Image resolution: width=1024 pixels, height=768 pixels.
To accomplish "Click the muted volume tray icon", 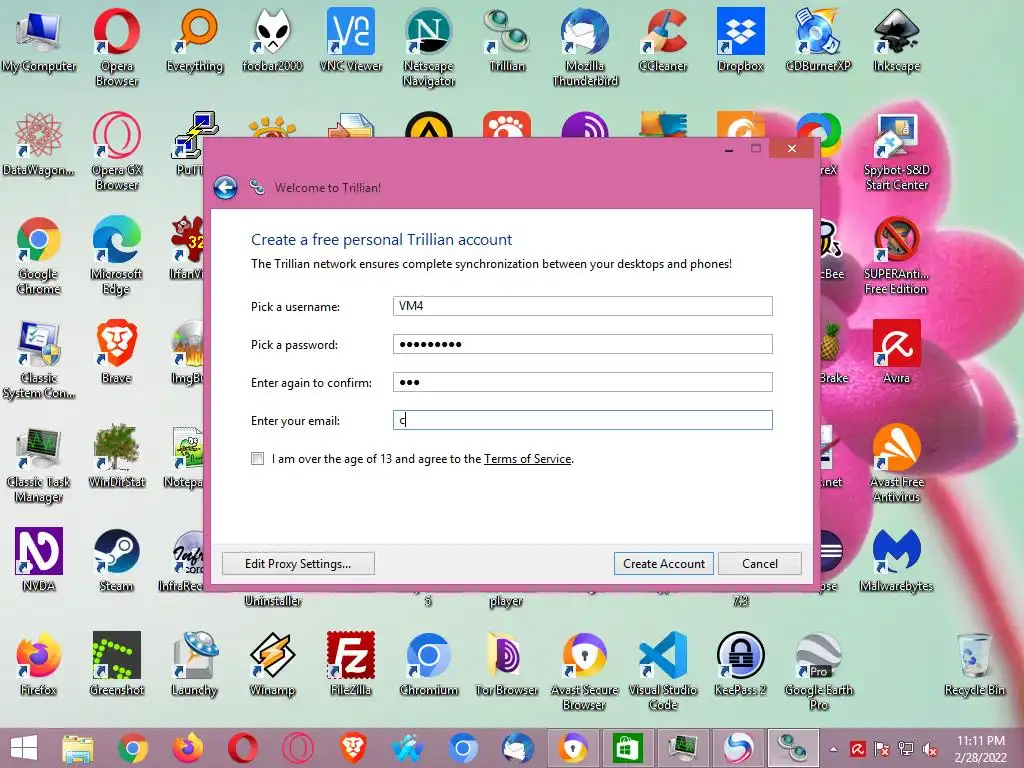I will (930, 749).
